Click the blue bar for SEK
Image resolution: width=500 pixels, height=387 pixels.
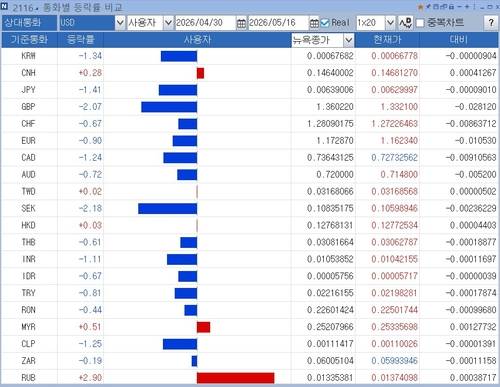[168, 209]
